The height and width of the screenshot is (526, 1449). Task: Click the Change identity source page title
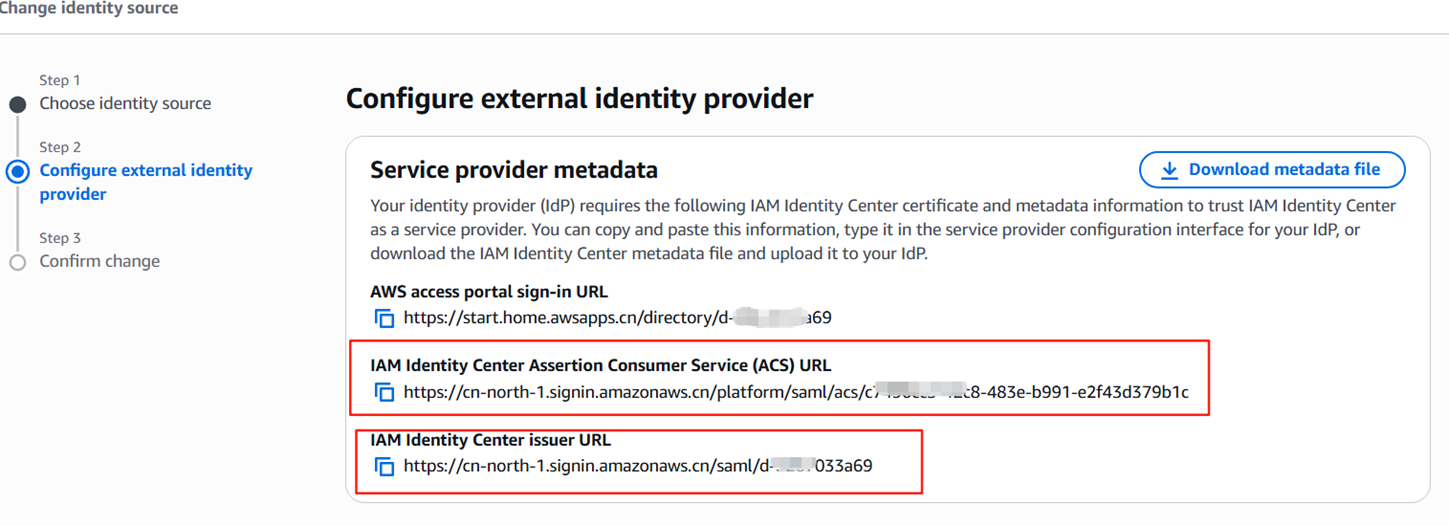88,9
